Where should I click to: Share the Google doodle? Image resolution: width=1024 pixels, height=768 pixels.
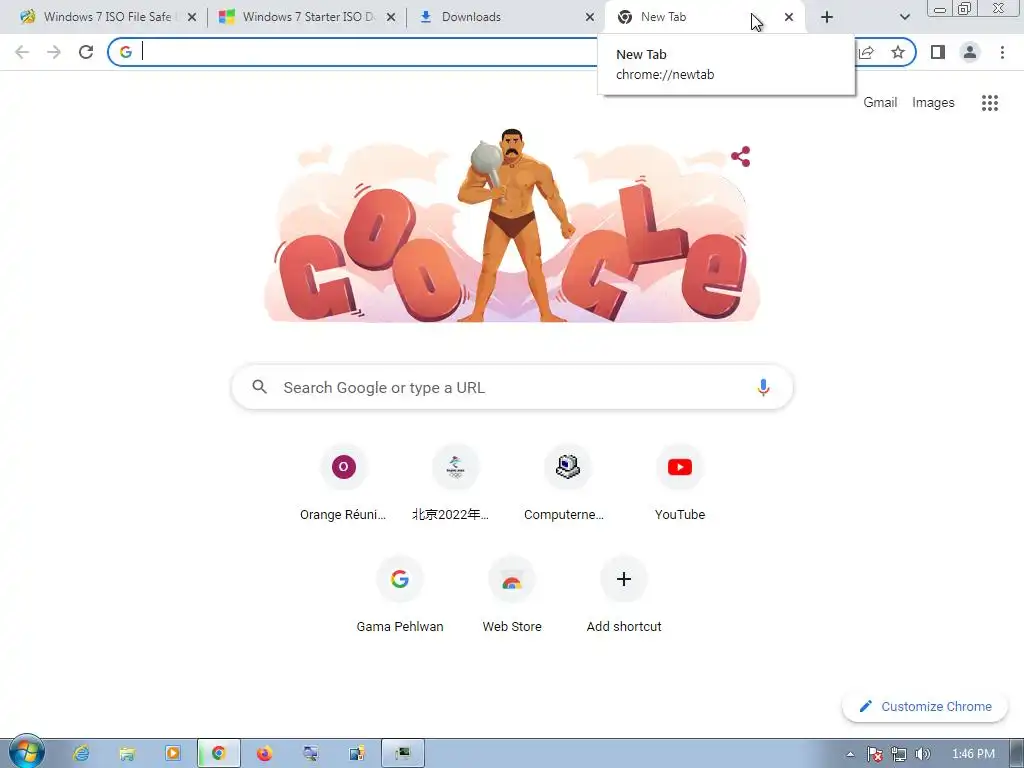[x=741, y=156]
